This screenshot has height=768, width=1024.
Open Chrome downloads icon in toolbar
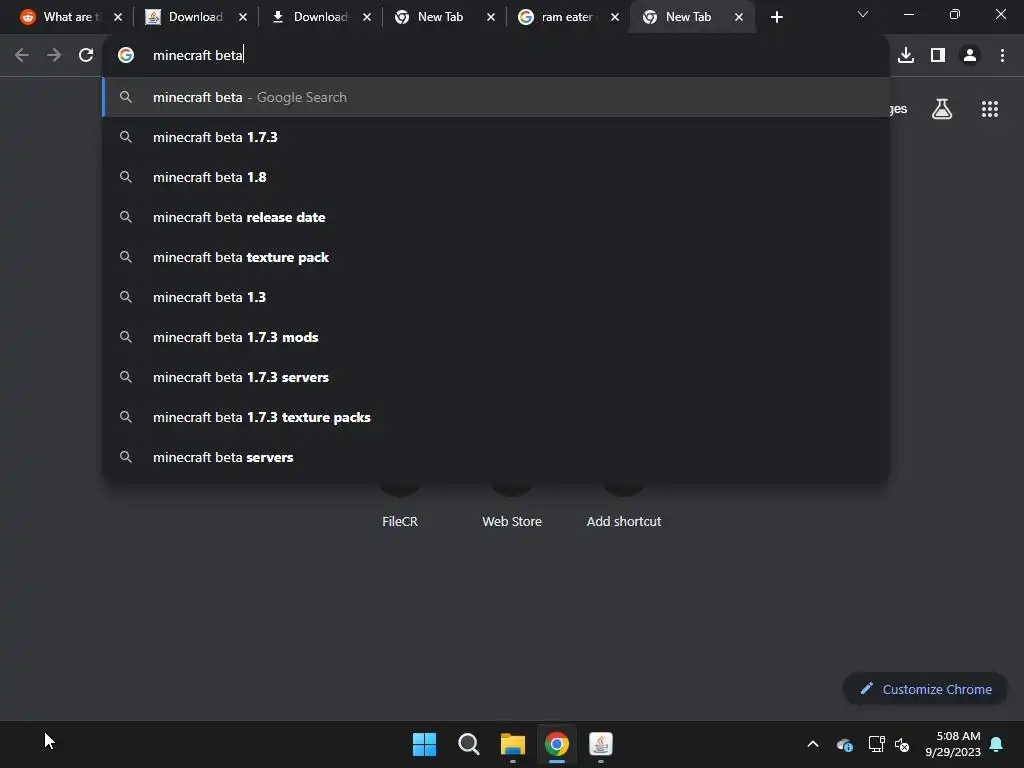tap(905, 55)
